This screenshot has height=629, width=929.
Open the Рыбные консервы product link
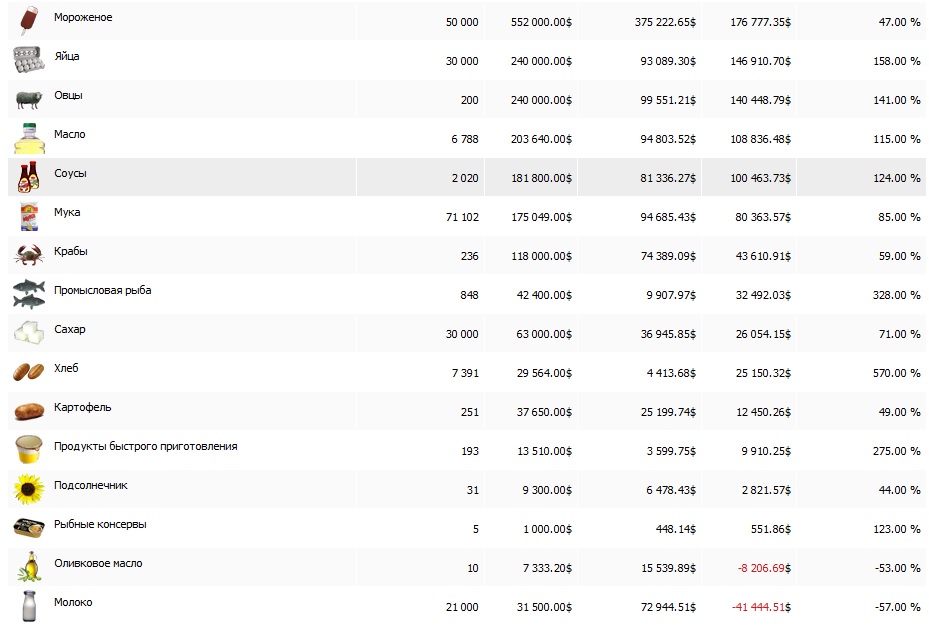point(100,525)
